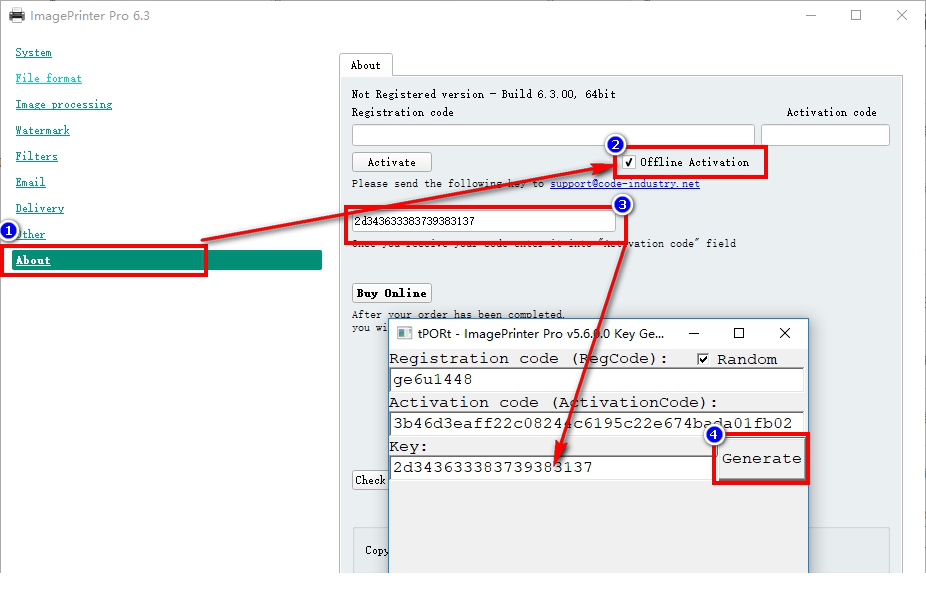Close the tPORt Key Generator window
The width and height of the screenshot is (926, 595).
coord(785,334)
